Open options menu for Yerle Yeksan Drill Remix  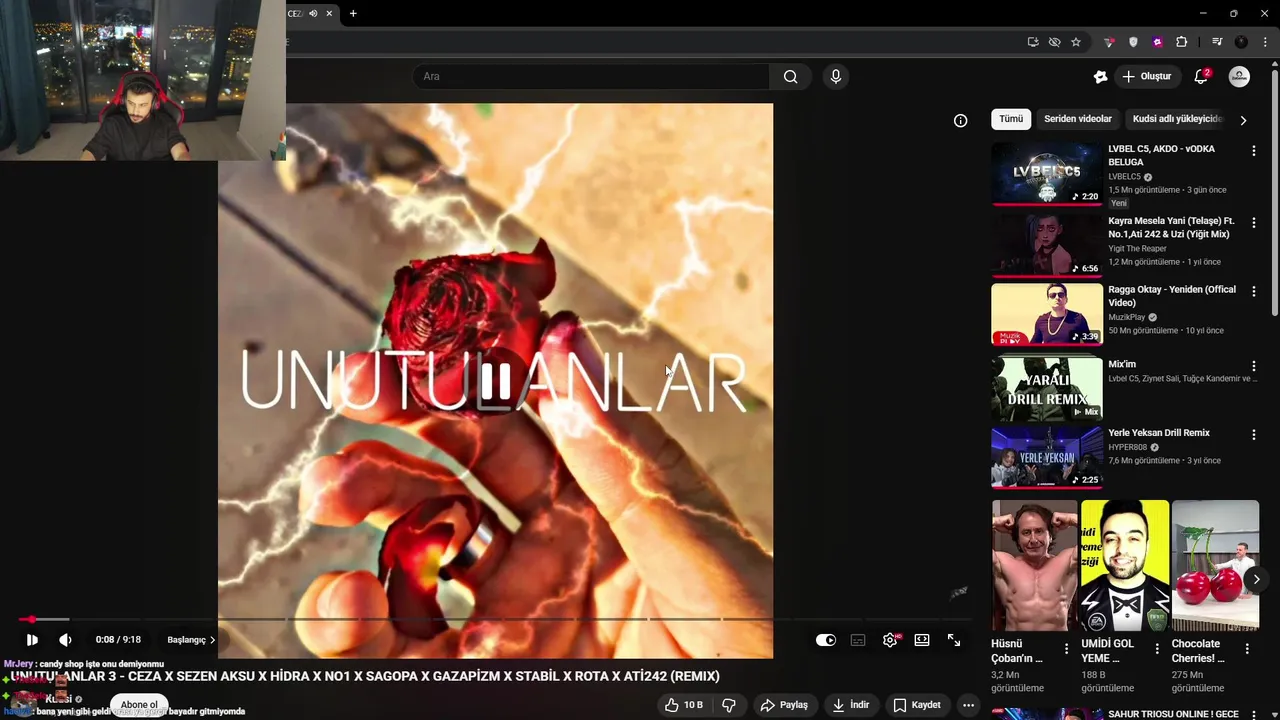(x=1253, y=435)
